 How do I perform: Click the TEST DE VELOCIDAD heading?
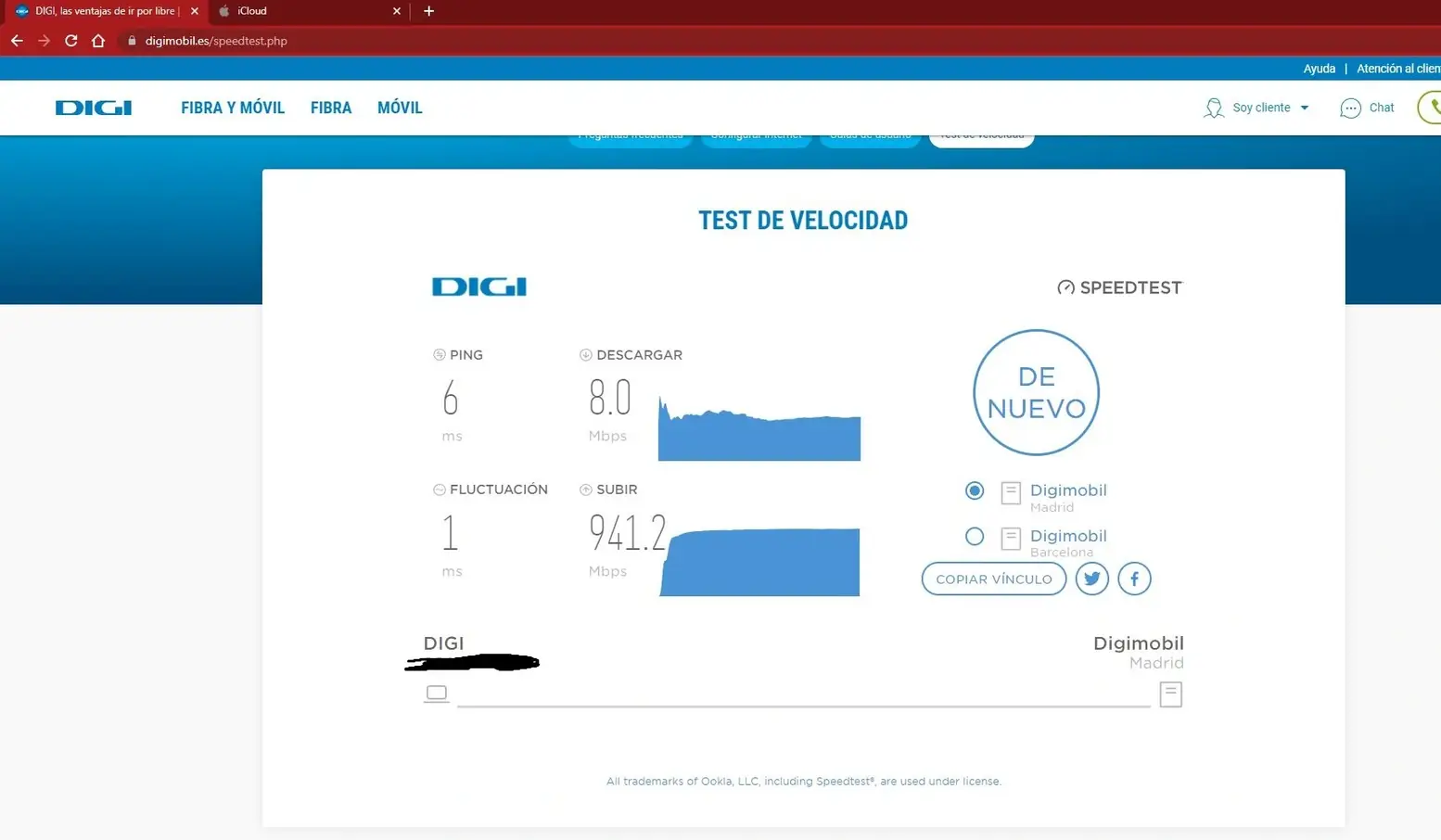coord(803,221)
